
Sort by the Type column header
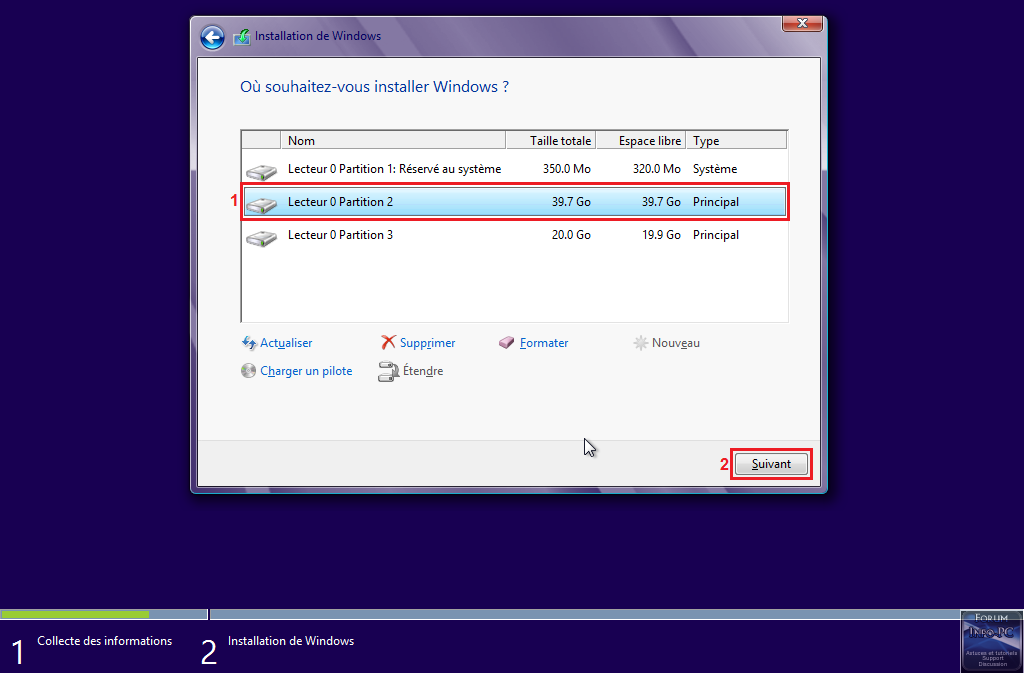point(737,140)
